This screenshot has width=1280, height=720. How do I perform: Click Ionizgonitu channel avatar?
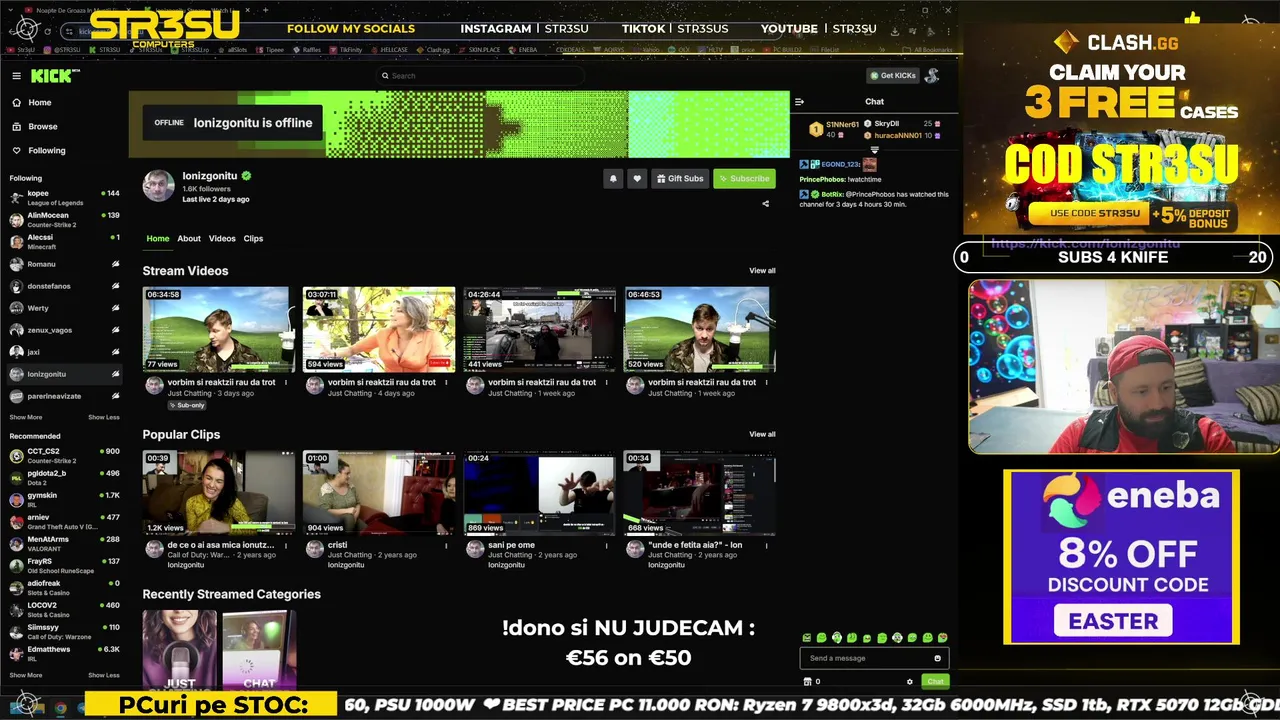point(158,185)
